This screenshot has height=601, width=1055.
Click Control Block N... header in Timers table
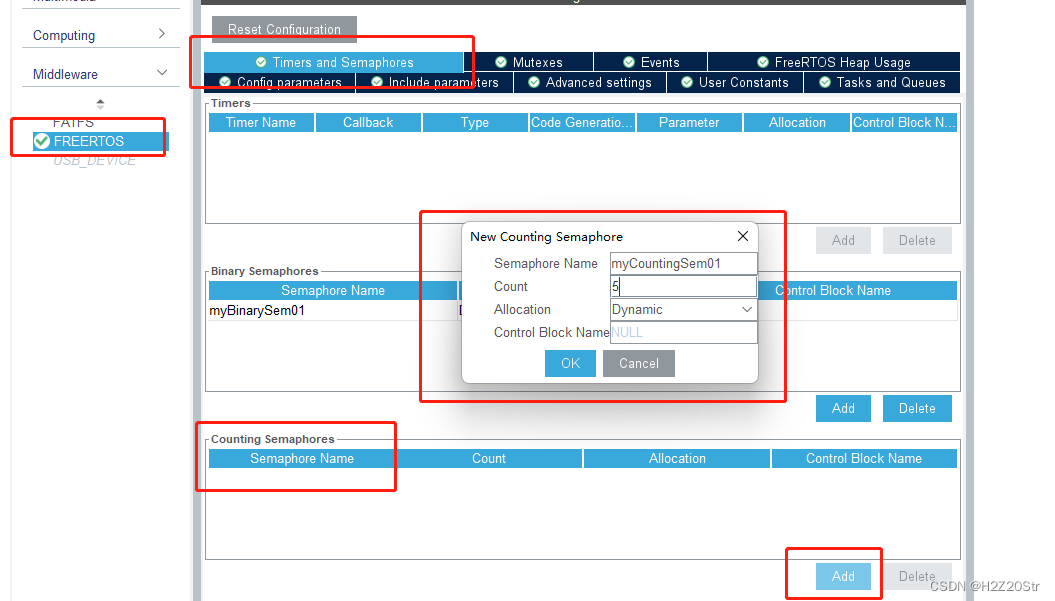pyautogui.click(x=904, y=122)
